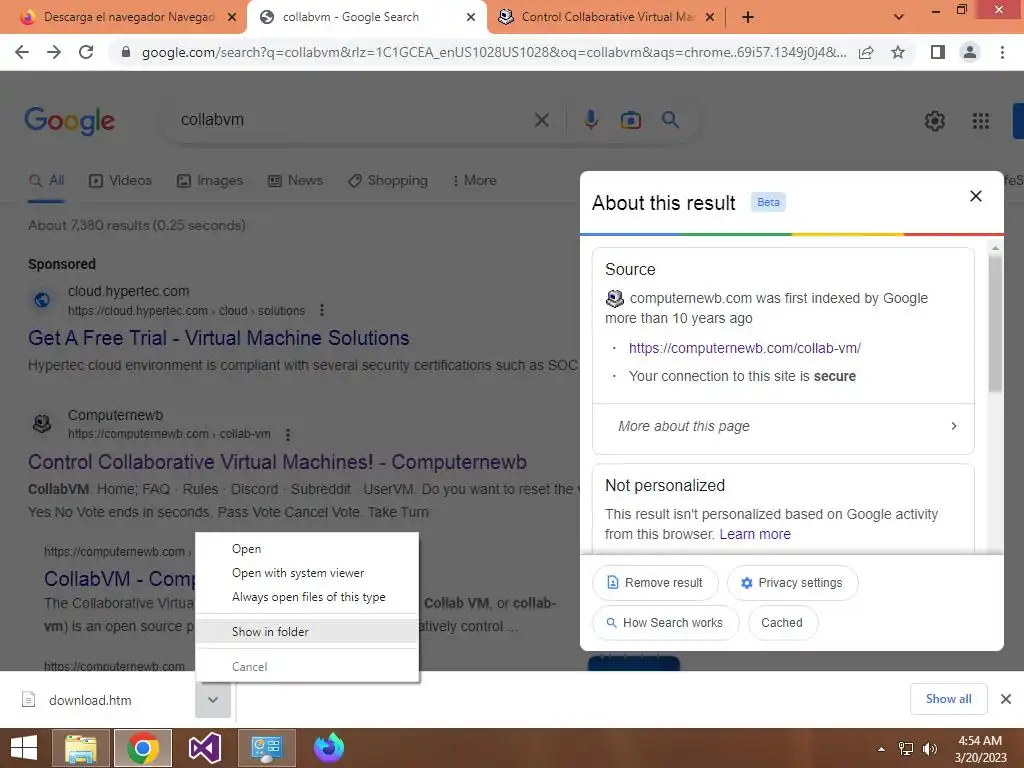Click the Beta badge in About panel
Viewport: 1024px width, 768px height.
click(x=768, y=202)
